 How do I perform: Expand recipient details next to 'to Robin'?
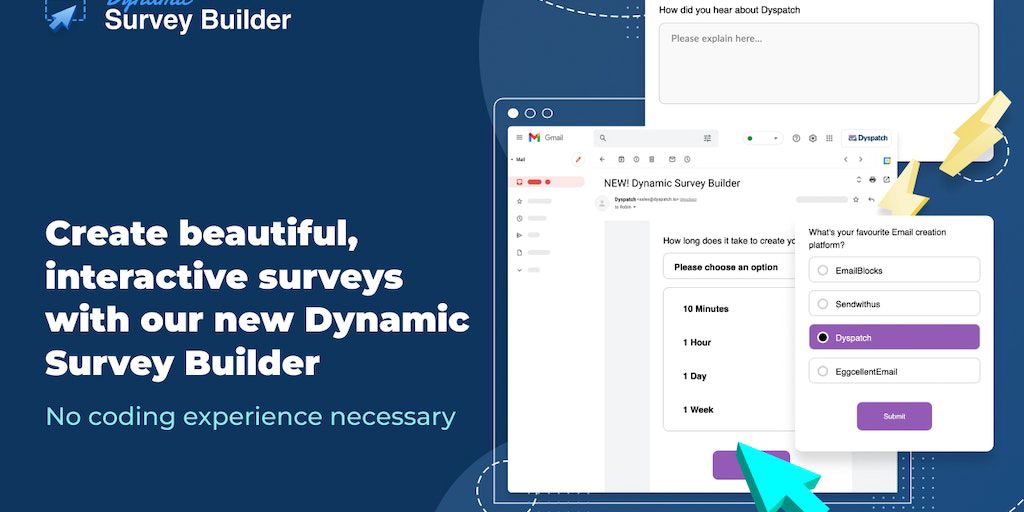tap(634, 207)
